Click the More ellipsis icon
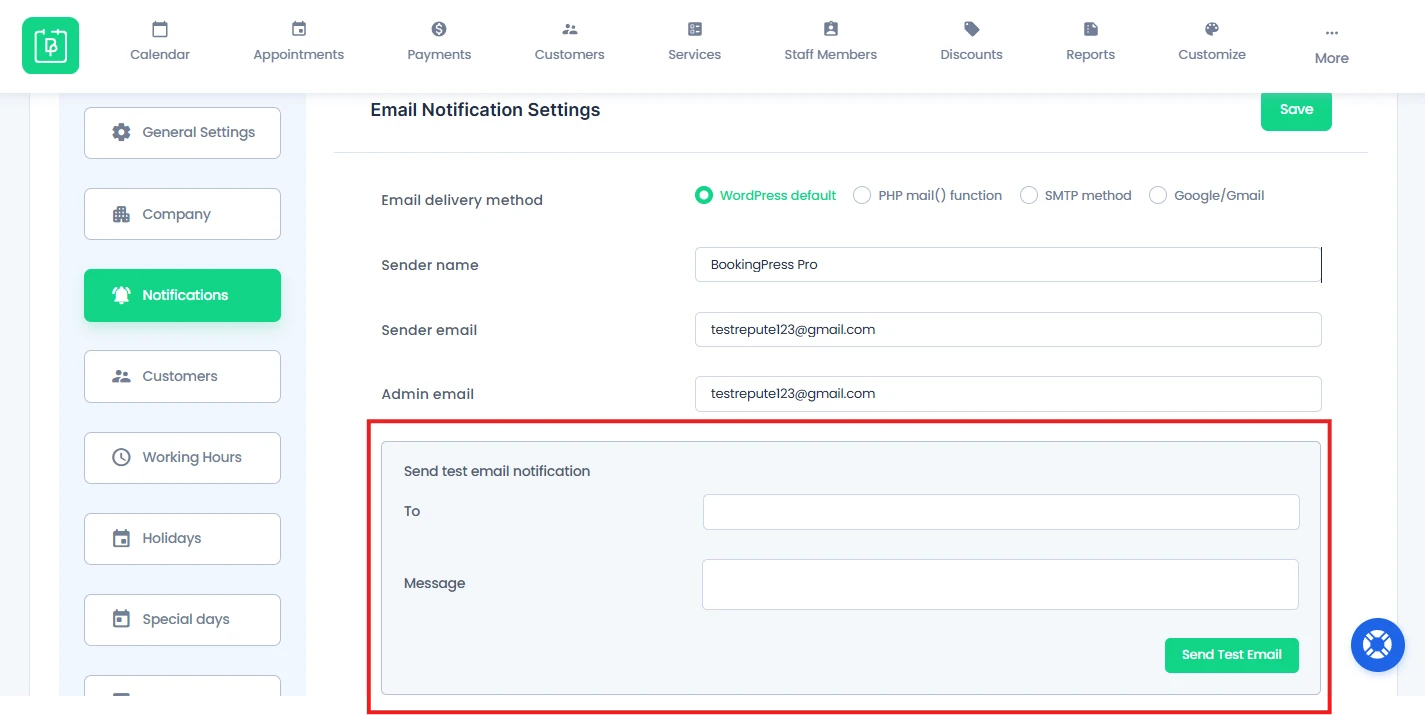 pos(1332,32)
